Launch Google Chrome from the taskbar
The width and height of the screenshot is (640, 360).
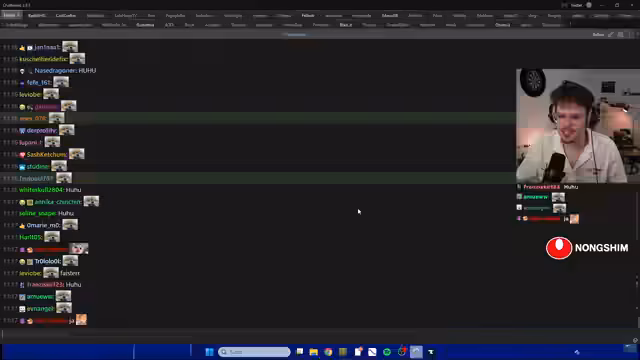point(328,352)
